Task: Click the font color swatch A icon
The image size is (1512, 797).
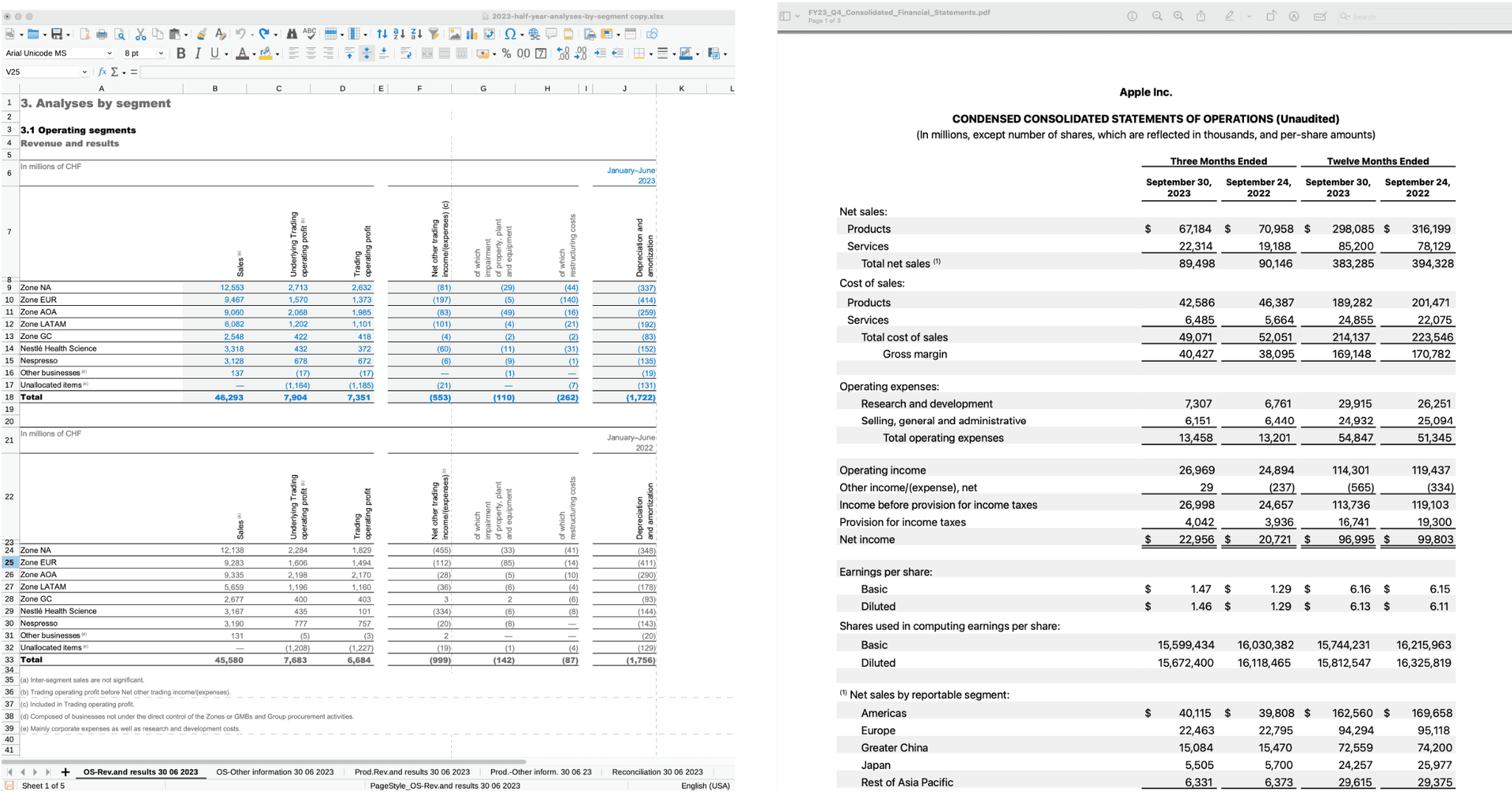Action: 241,53
